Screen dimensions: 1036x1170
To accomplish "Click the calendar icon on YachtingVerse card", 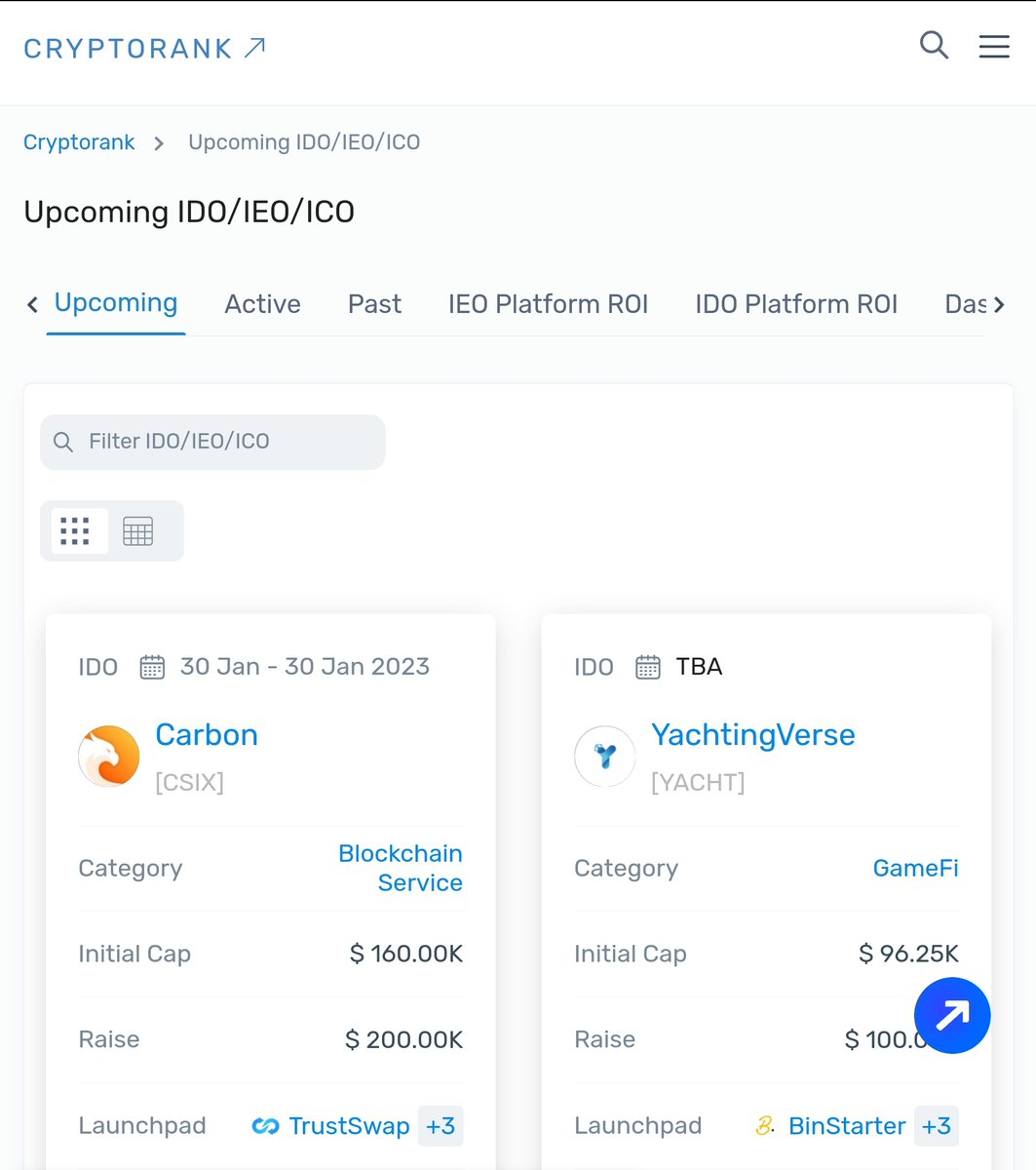I will [648, 667].
